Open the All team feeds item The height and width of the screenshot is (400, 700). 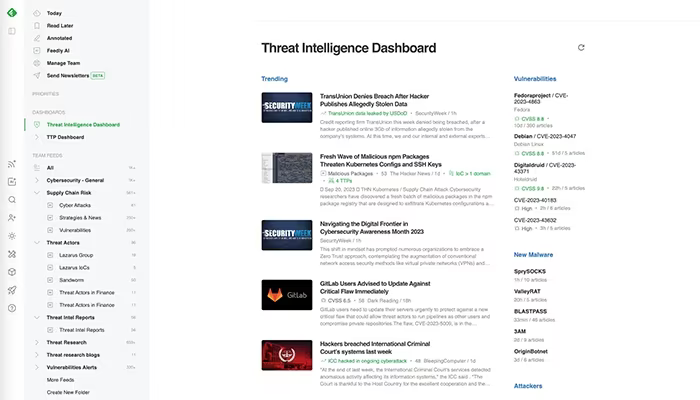point(50,168)
